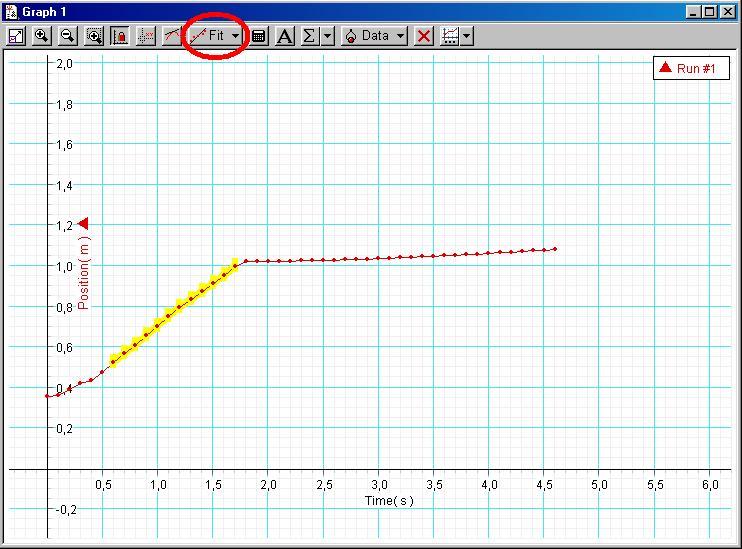This screenshot has width=742, height=549.
Task: Toggle the axis lock icon
Action: pos(120,36)
